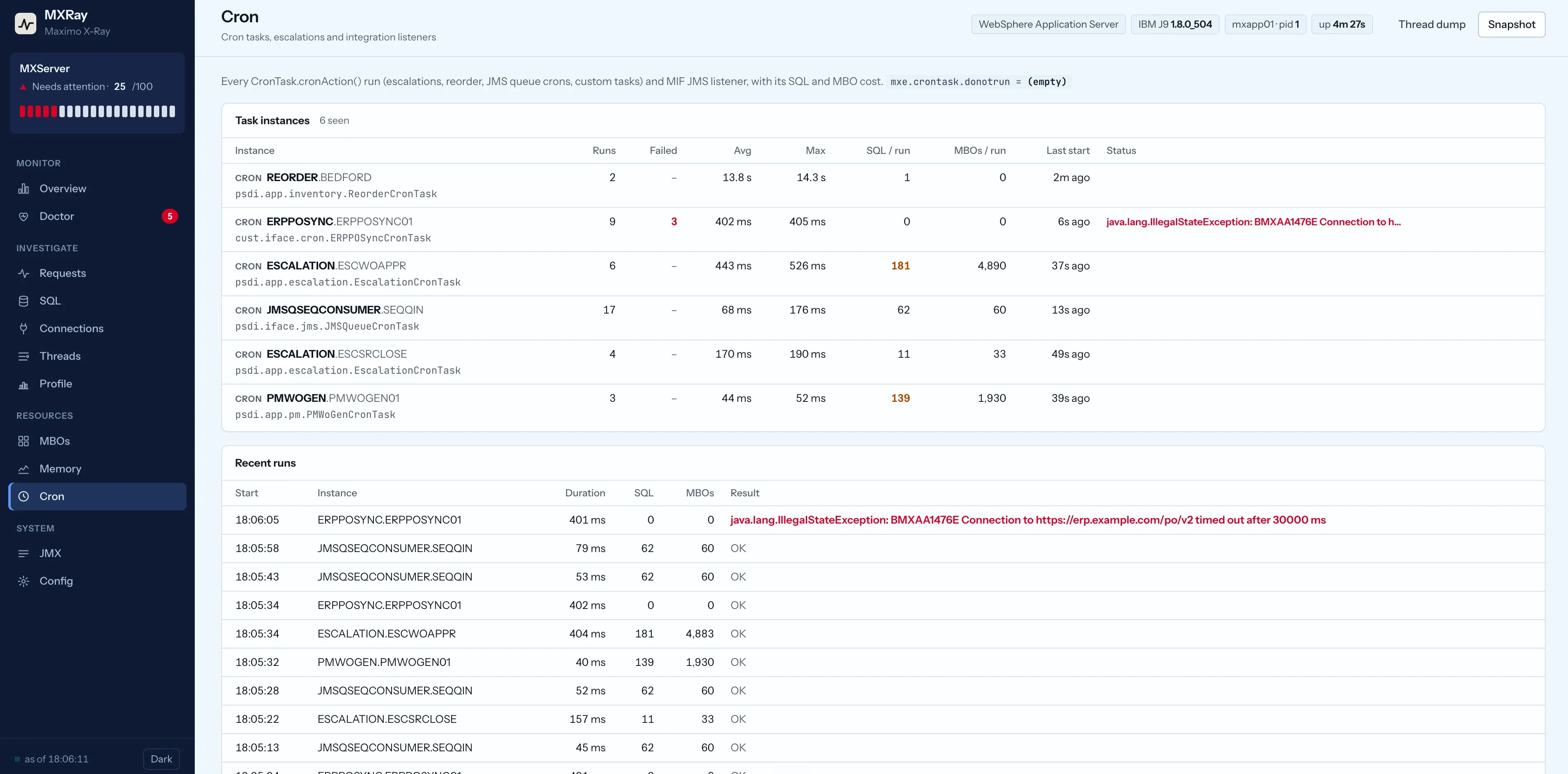Select JMSQSEQCONSUMER.SEQQIN in Task instances
1568x774 pixels.
pyautogui.click(x=345, y=310)
